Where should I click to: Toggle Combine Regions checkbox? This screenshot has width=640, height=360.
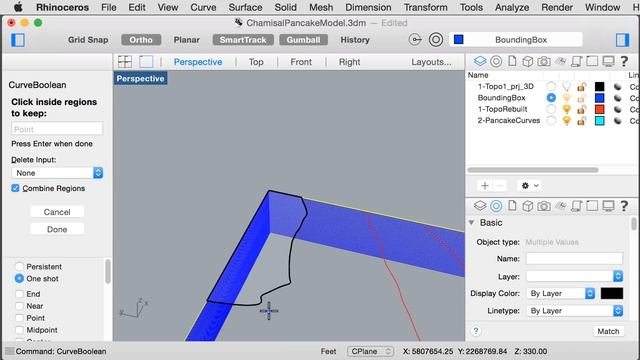pyautogui.click(x=16, y=188)
